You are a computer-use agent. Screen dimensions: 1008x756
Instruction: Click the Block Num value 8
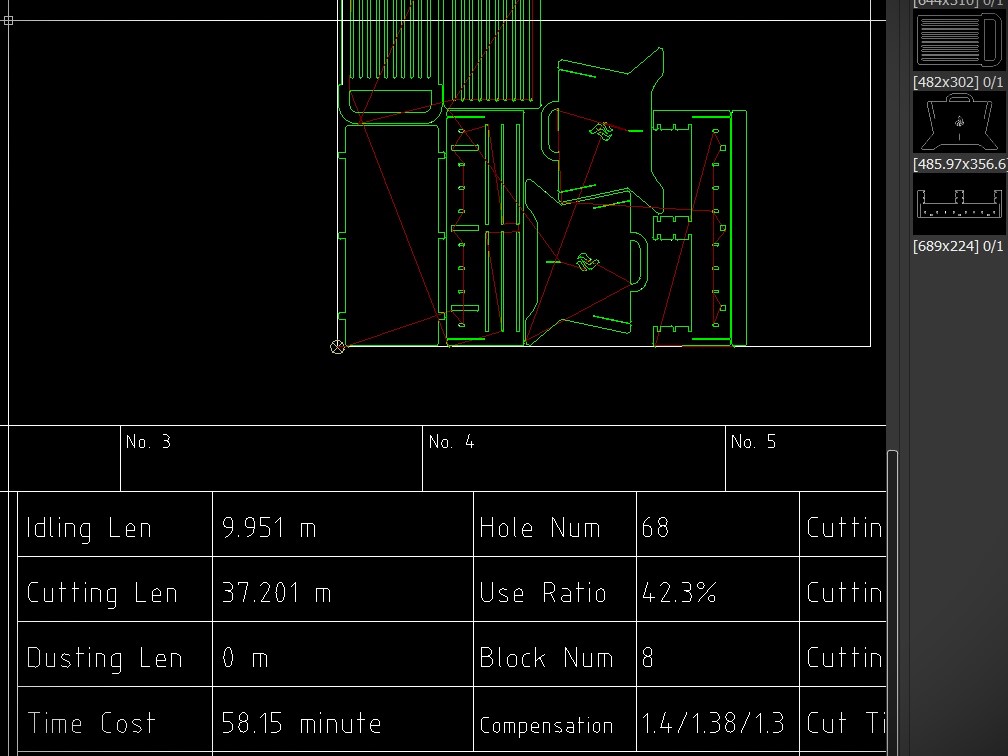(647, 657)
